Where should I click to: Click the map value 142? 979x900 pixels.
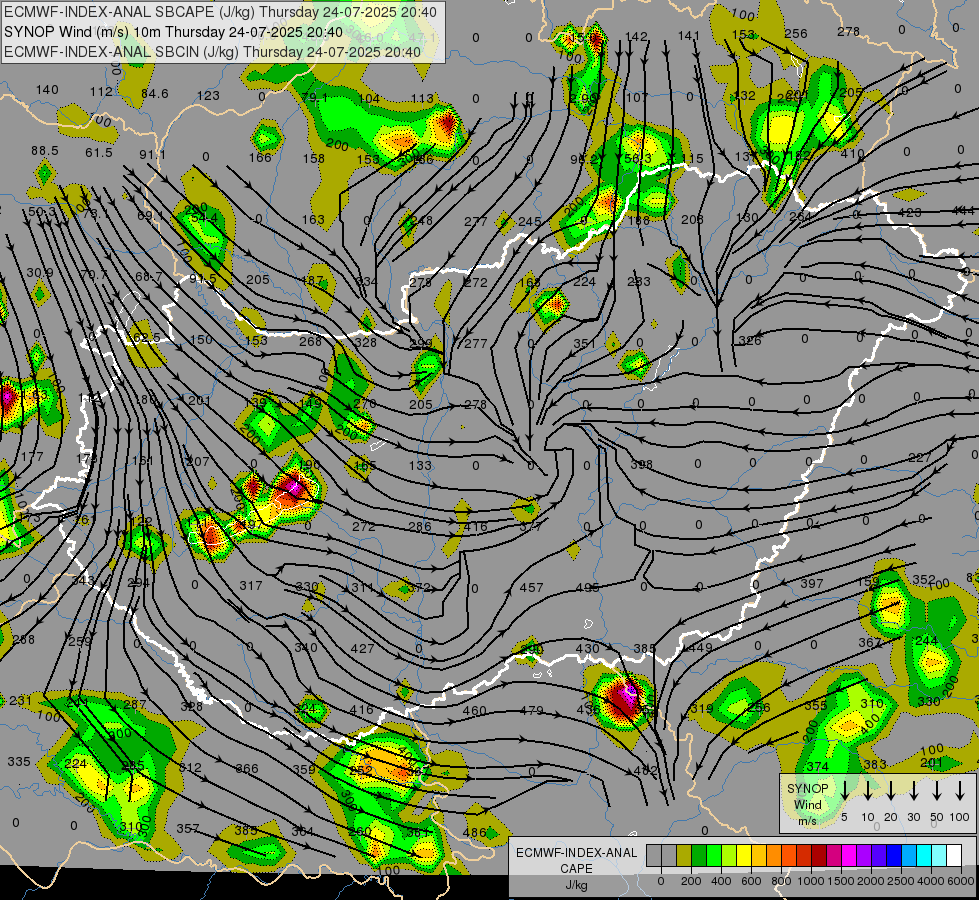click(x=636, y=37)
